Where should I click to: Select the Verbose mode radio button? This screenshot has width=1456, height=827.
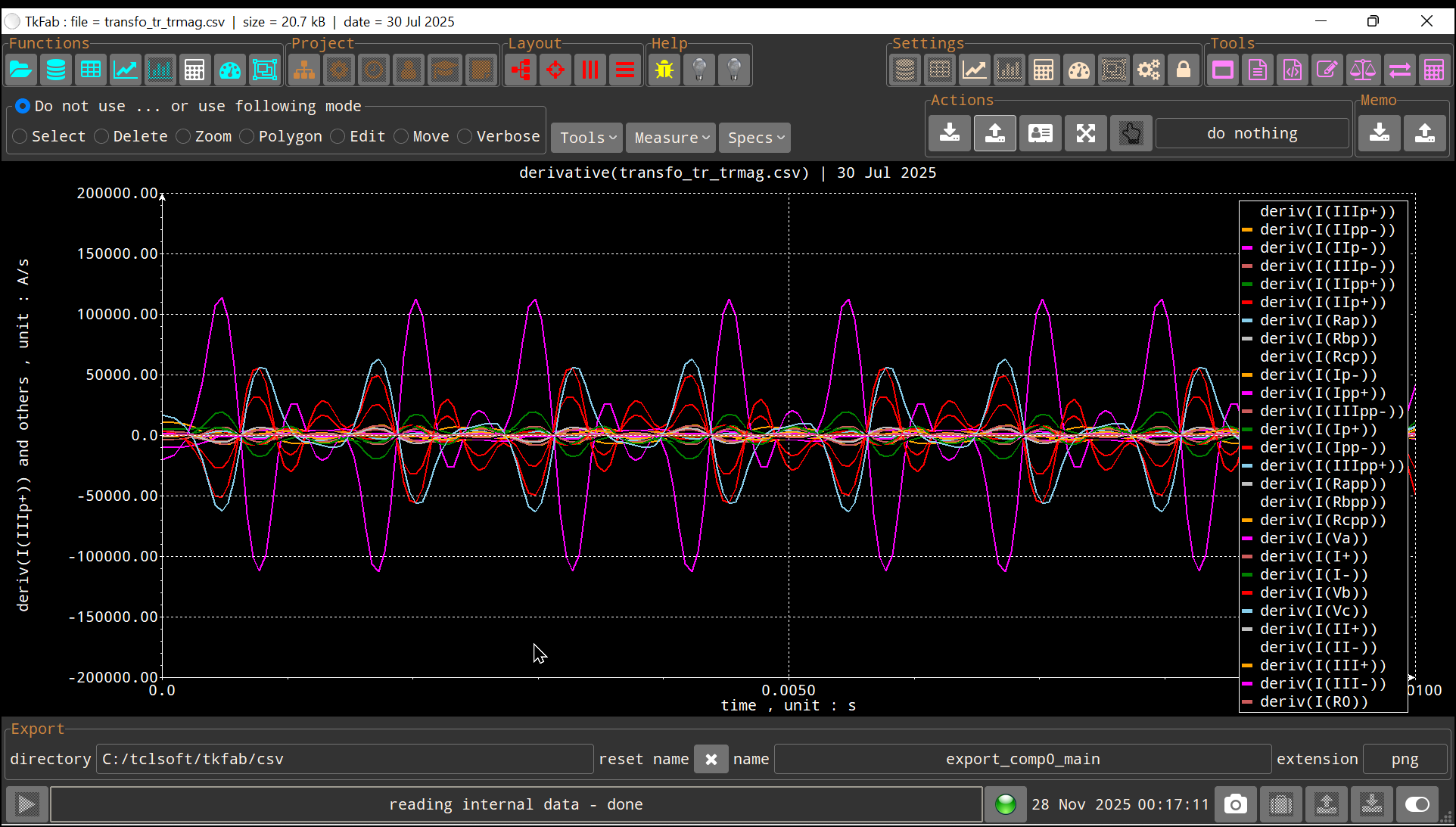tap(465, 136)
